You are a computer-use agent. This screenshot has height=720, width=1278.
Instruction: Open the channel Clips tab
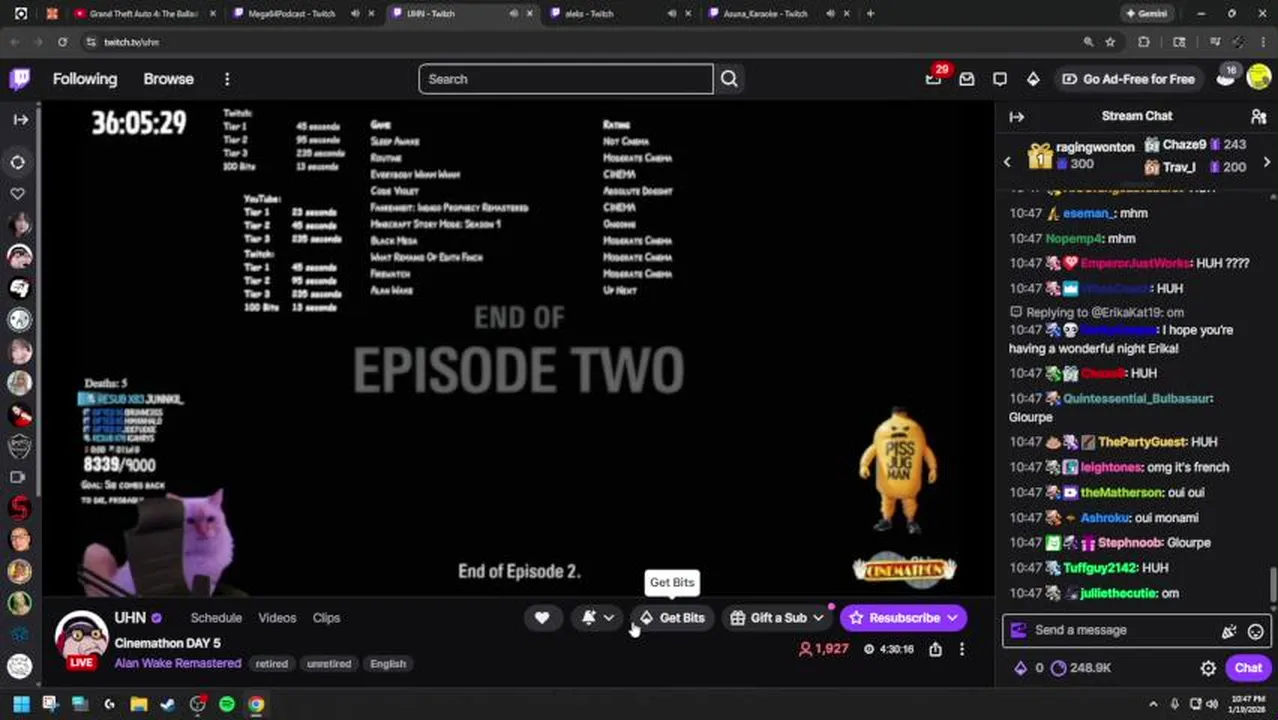pyautogui.click(x=326, y=618)
